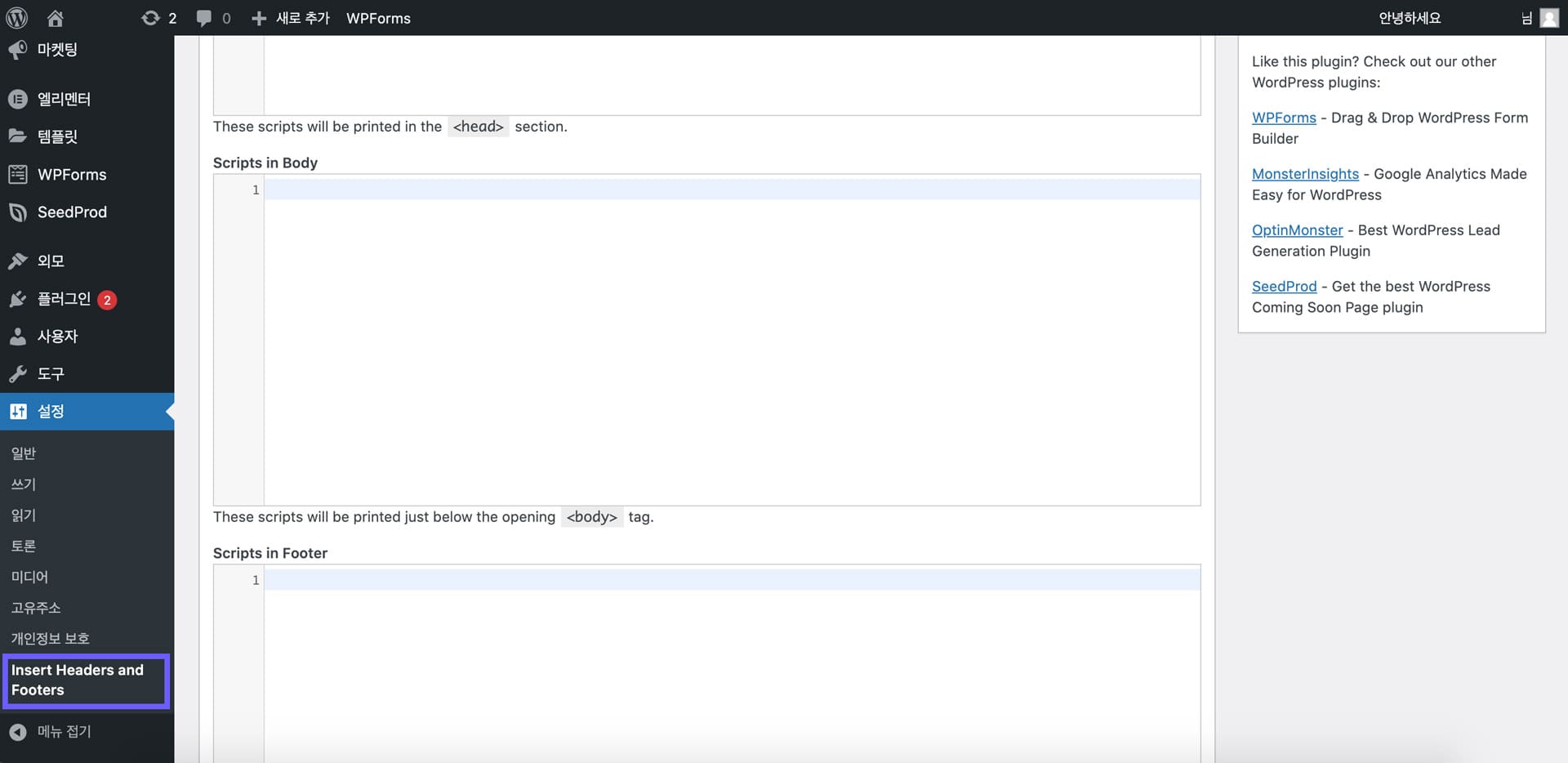Open the WPForms sidebar menu
The height and width of the screenshot is (763, 1568).
coord(87,174)
